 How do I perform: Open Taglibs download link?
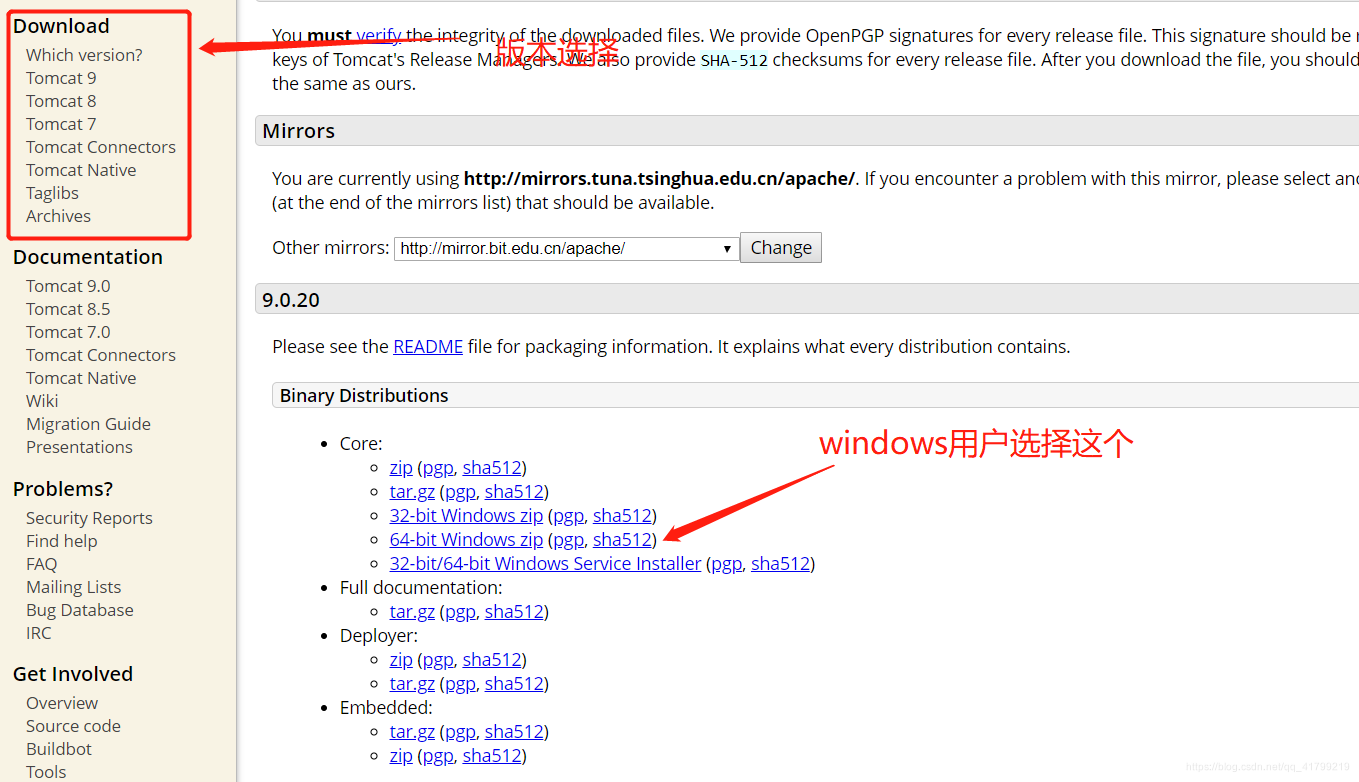click(52, 193)
